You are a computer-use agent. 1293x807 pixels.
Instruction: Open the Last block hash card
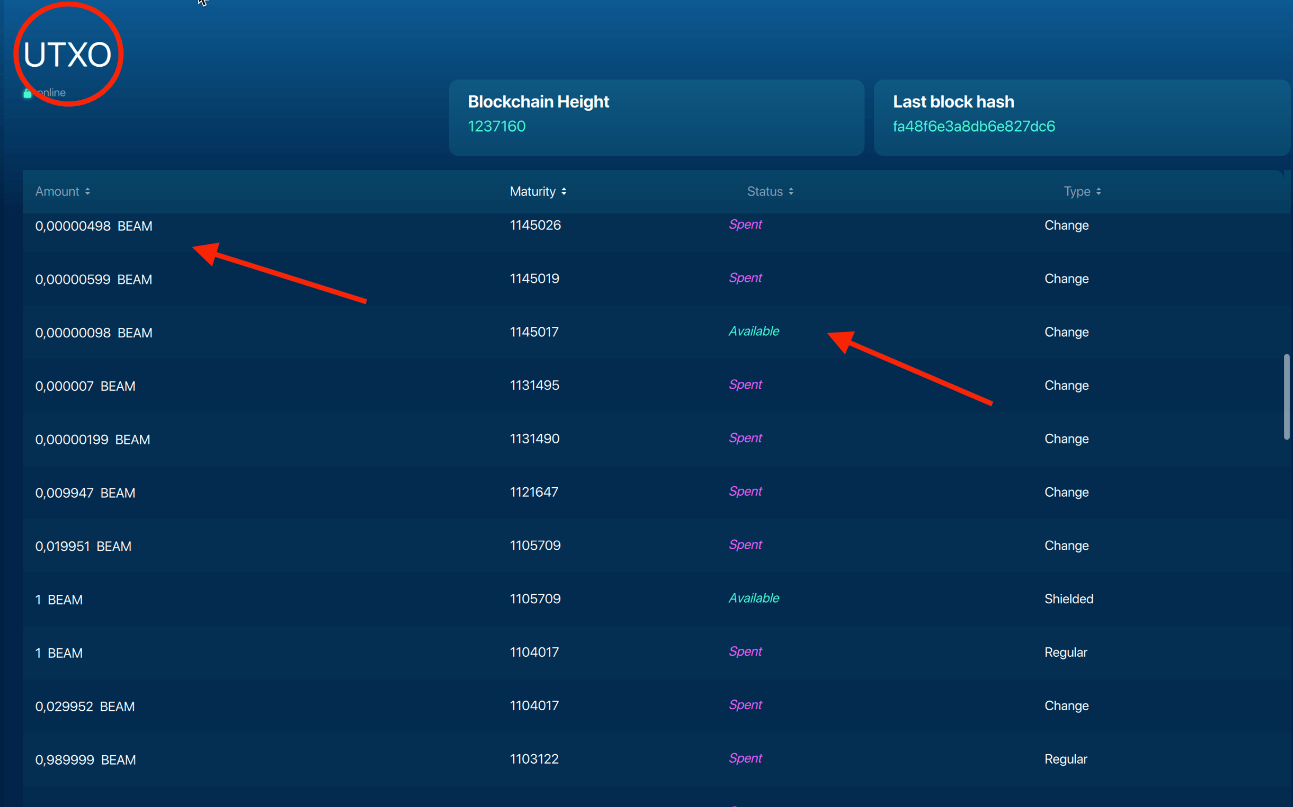[1081, 117]
